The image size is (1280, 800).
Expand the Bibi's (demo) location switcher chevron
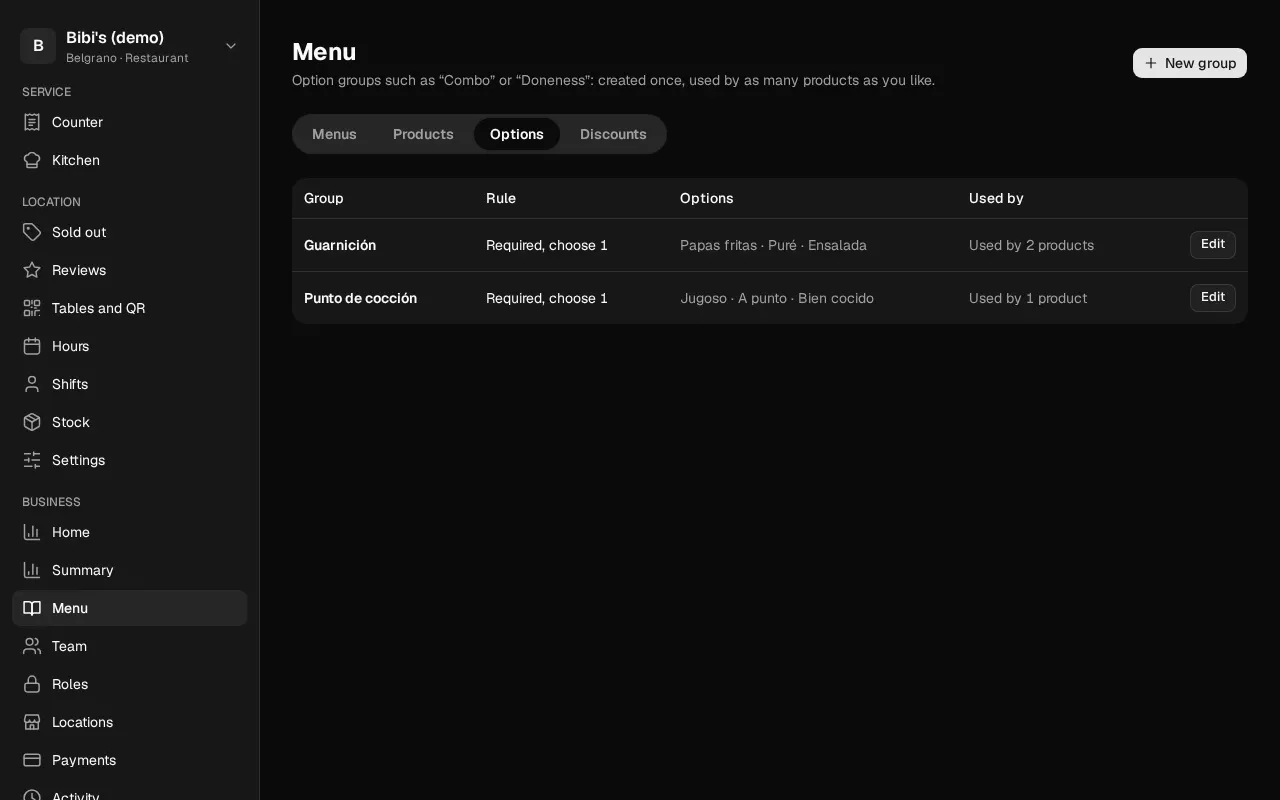coord(231,46)
